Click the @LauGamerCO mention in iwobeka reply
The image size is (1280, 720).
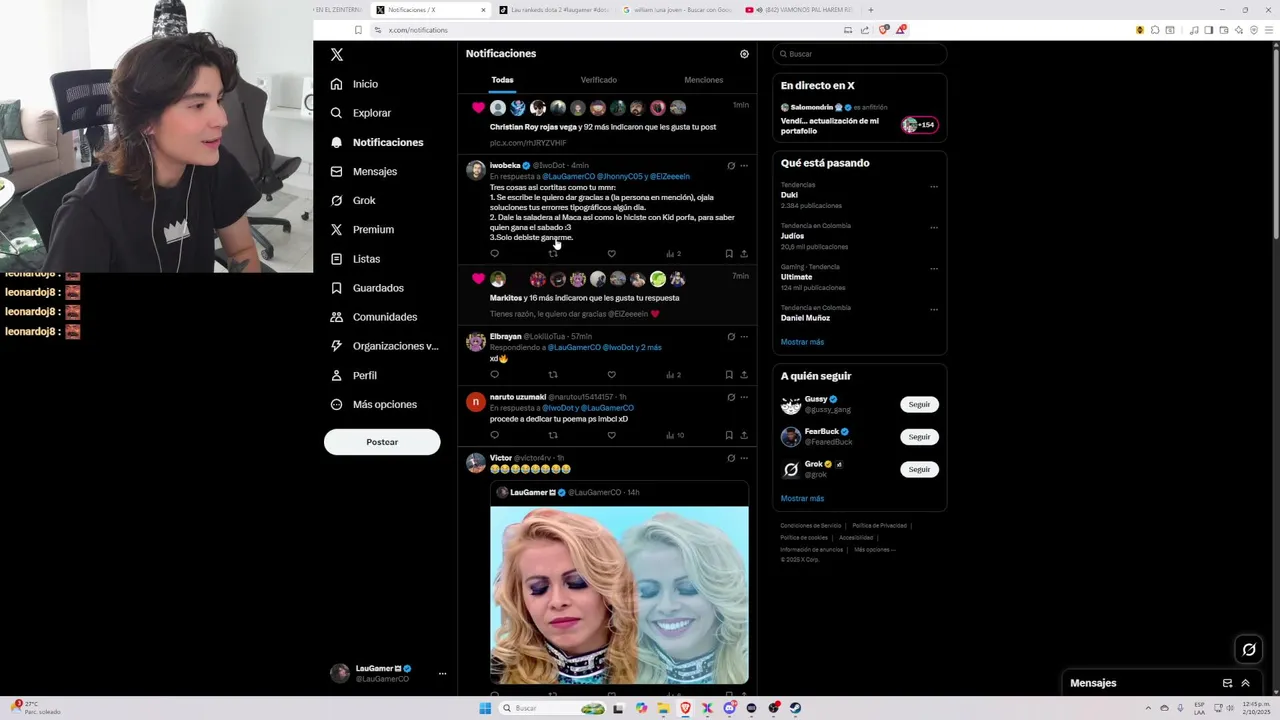(x=568, y=177)
